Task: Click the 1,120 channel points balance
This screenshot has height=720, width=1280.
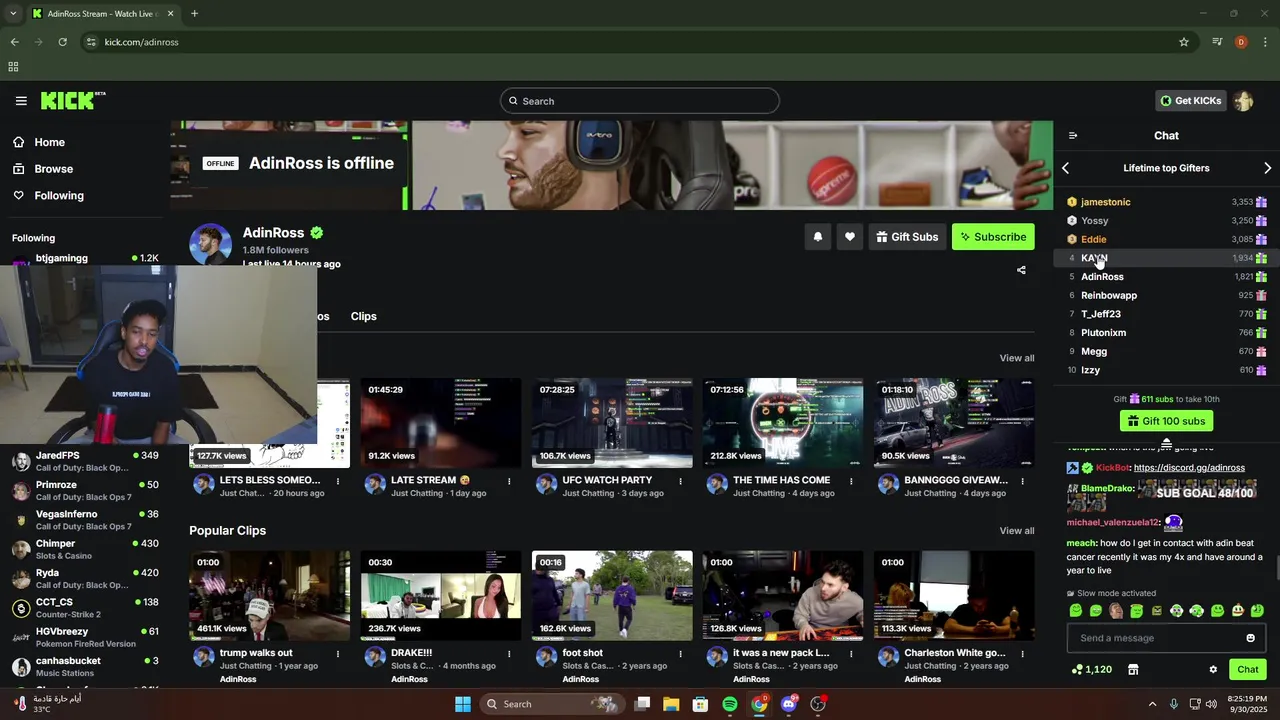Action: [x=1091, y=670]
